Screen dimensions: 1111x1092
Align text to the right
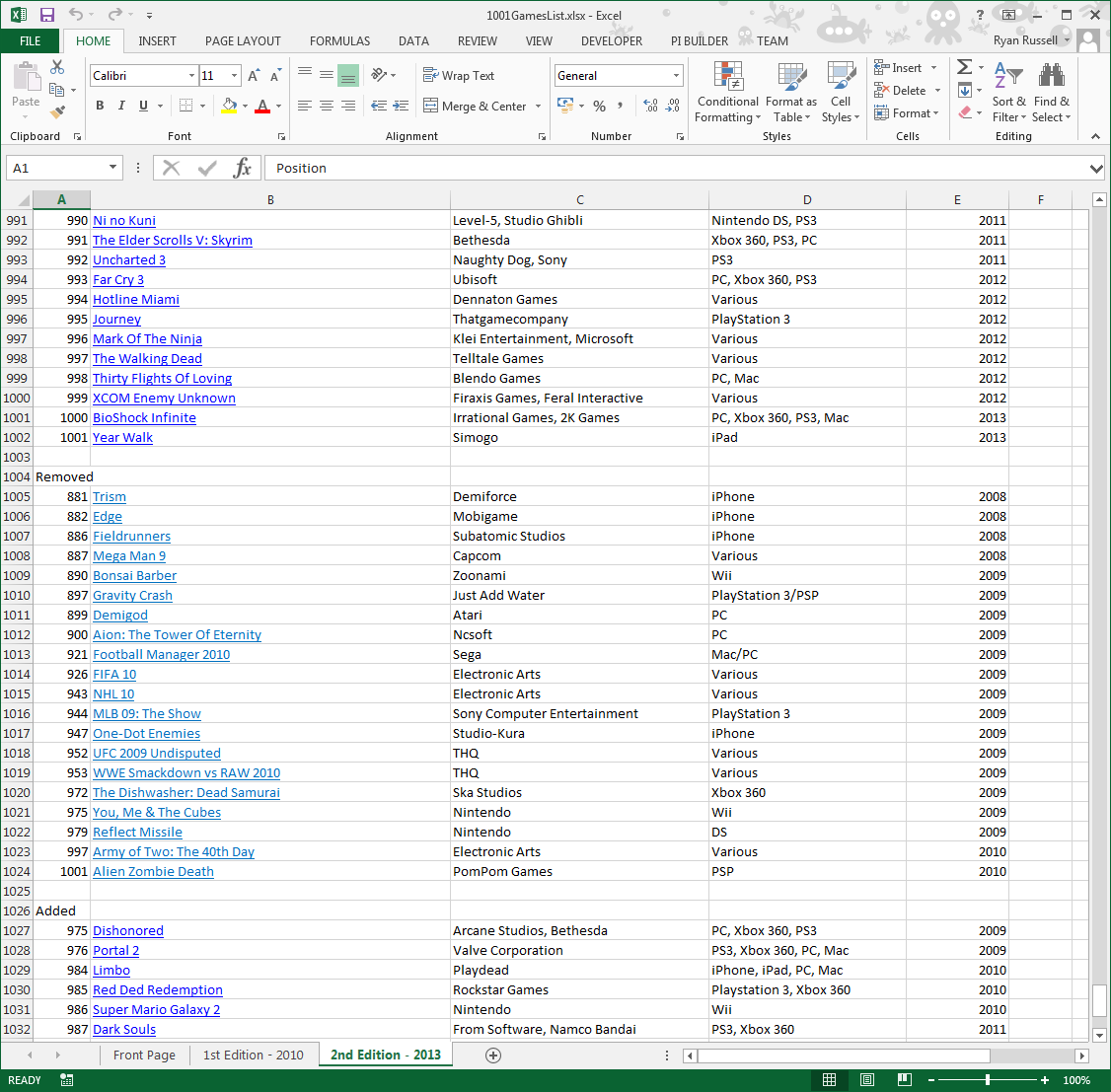tap(348, 106)
